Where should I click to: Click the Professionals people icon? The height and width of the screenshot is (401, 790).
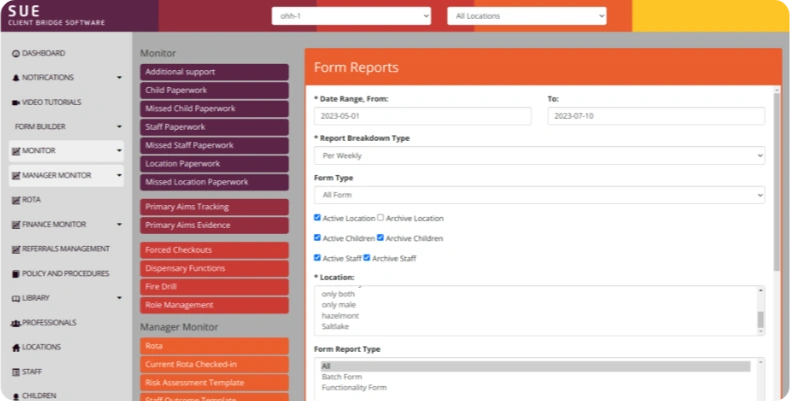15,323
